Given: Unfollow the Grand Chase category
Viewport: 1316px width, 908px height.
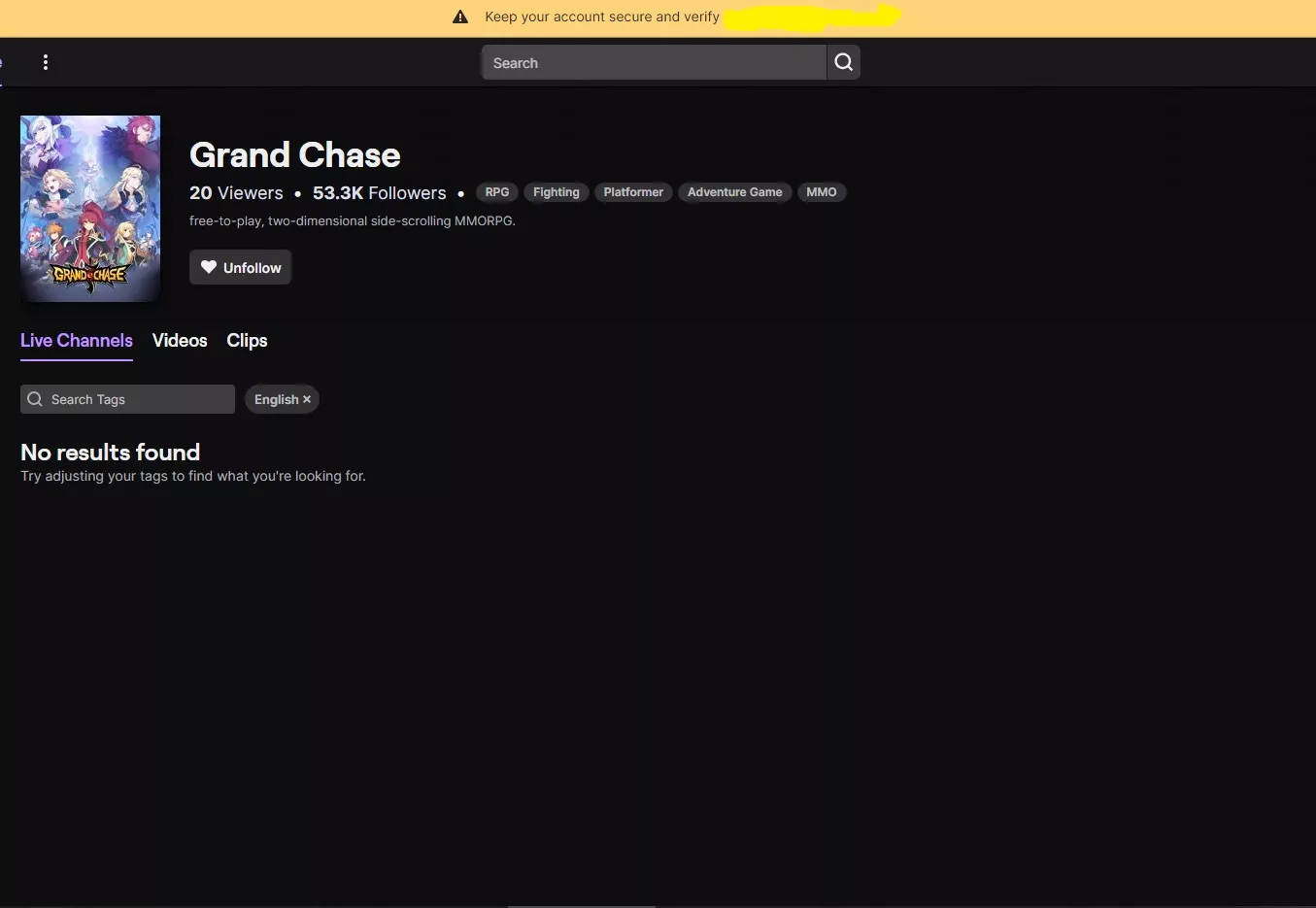Looking at the screenshot, I should (241, 268).
